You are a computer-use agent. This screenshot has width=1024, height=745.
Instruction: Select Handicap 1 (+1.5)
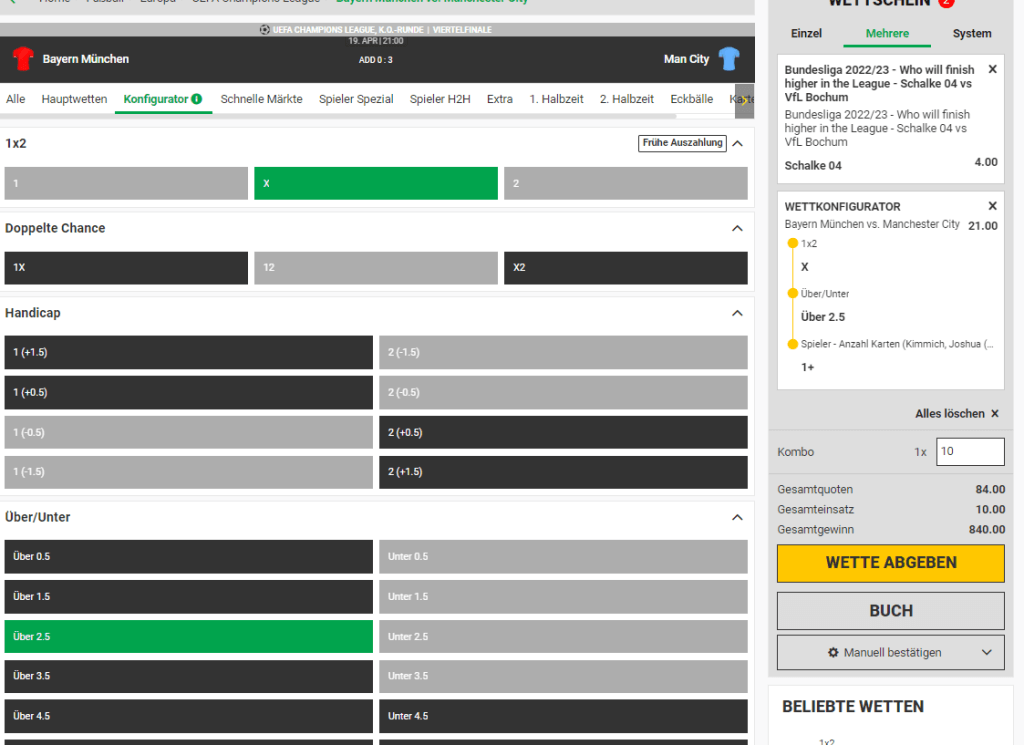coord(189,353)
